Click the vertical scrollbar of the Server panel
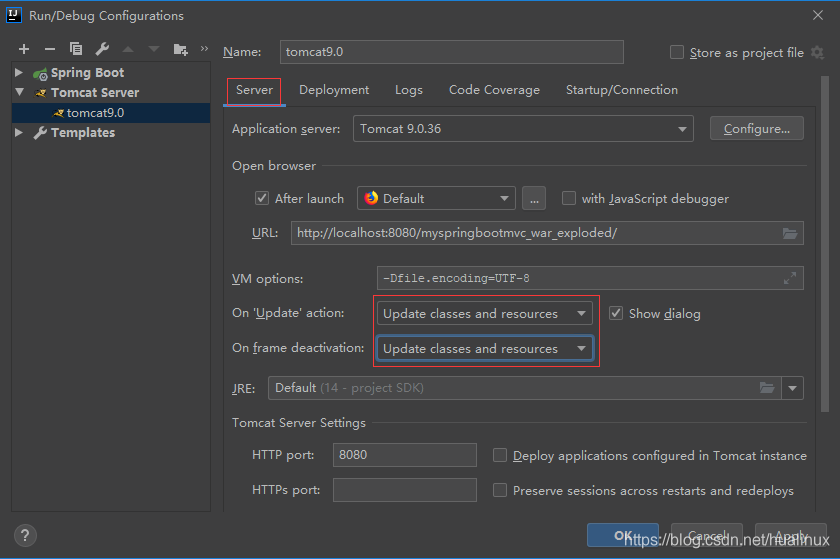840x559 pixels. pyautogui.click(x=824, y=244)
